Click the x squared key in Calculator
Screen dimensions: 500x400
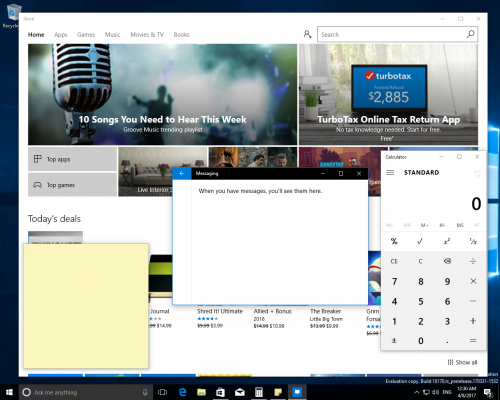point(447,241)
